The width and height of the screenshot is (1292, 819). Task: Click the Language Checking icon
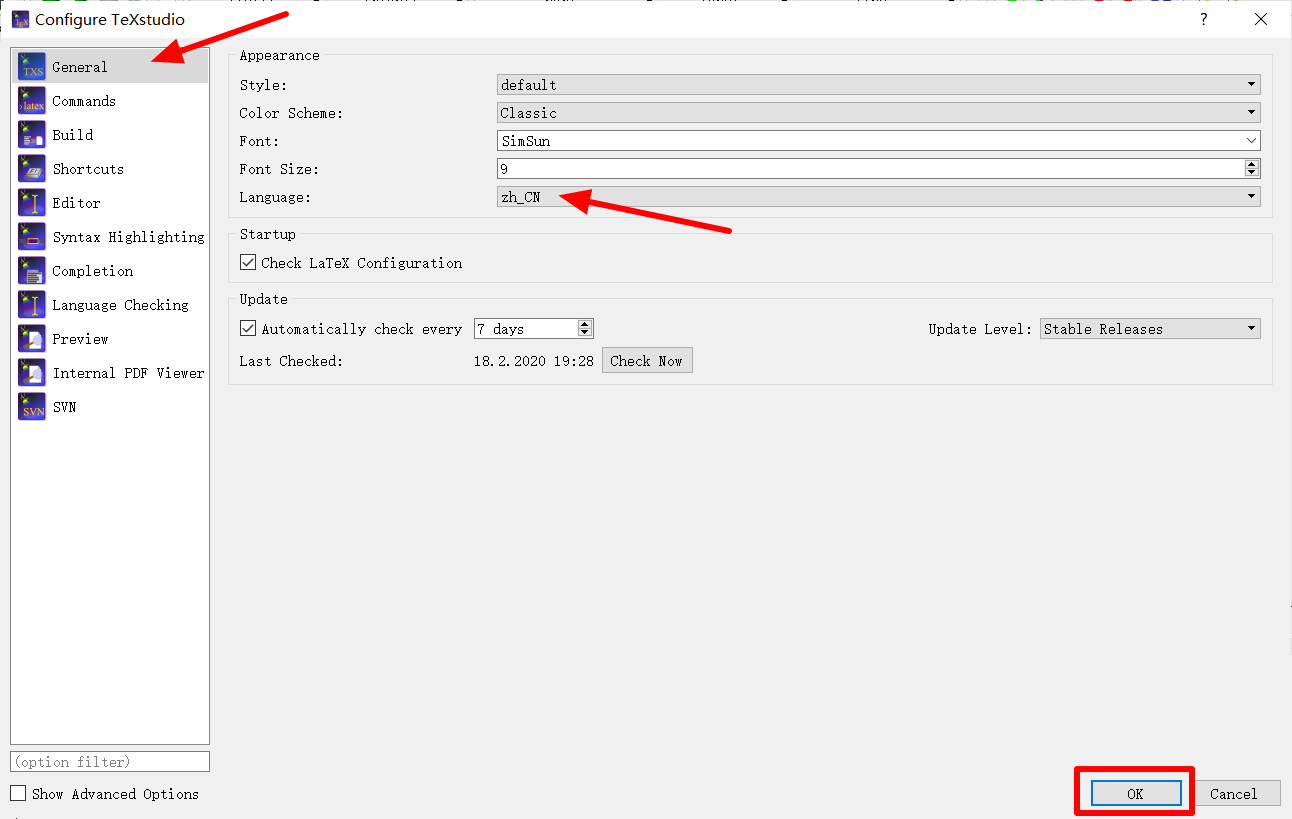click(32, 305)
